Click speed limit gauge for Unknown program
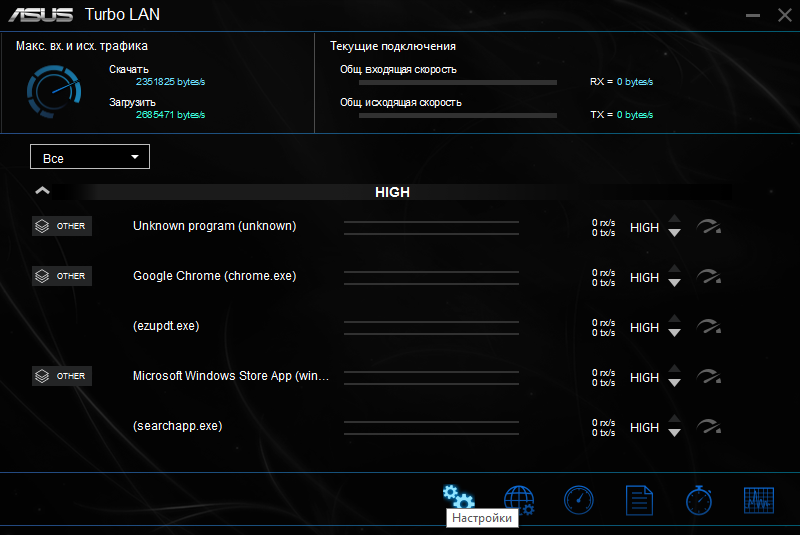The height and width of the screenshot is (535, 800). (709, 226)
